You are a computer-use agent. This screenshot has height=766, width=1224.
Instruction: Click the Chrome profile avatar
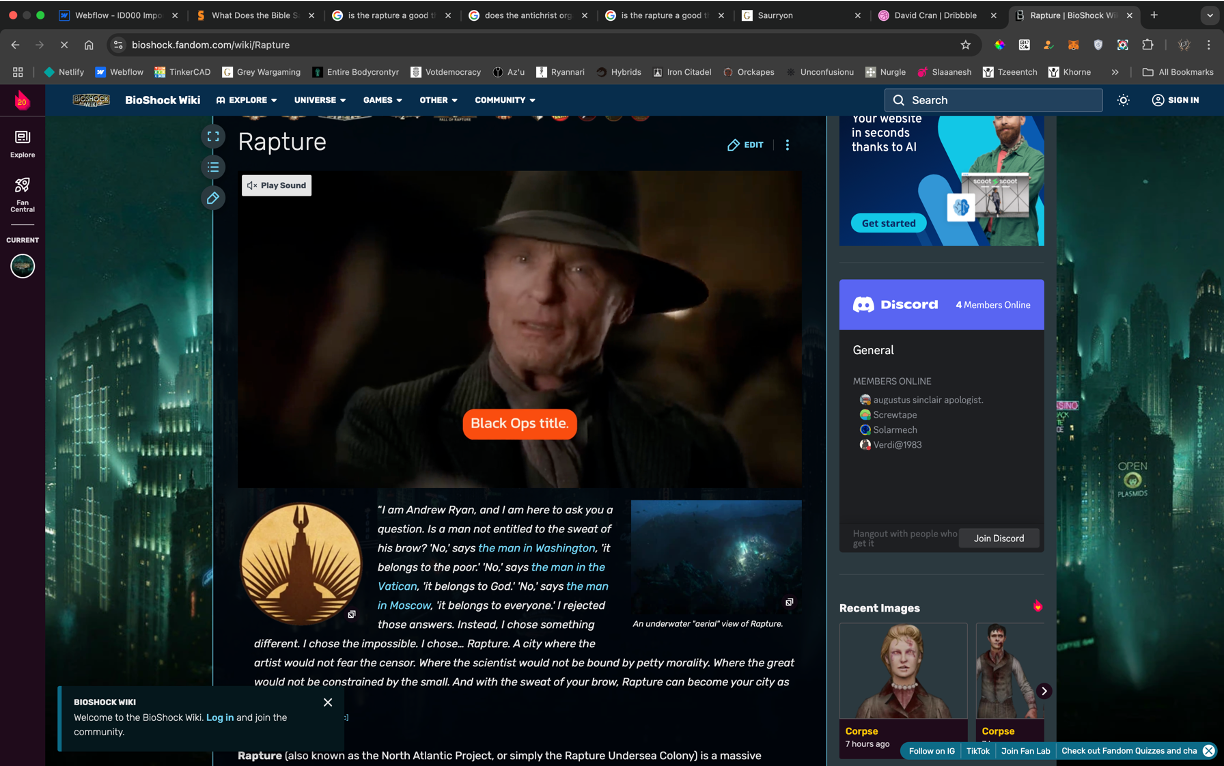tap(1184, 45)
